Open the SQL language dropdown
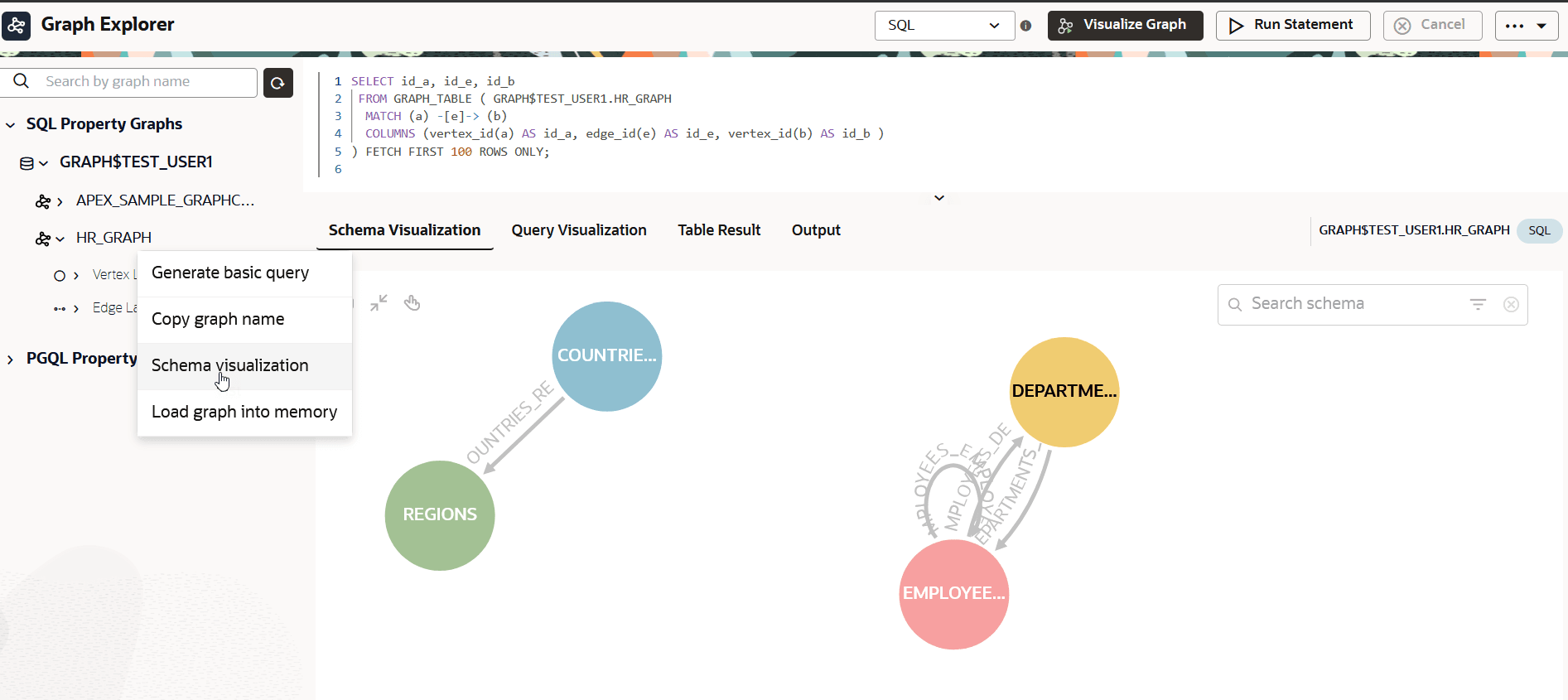Viewport: 1568px width, 700px height. pos(944,26)
